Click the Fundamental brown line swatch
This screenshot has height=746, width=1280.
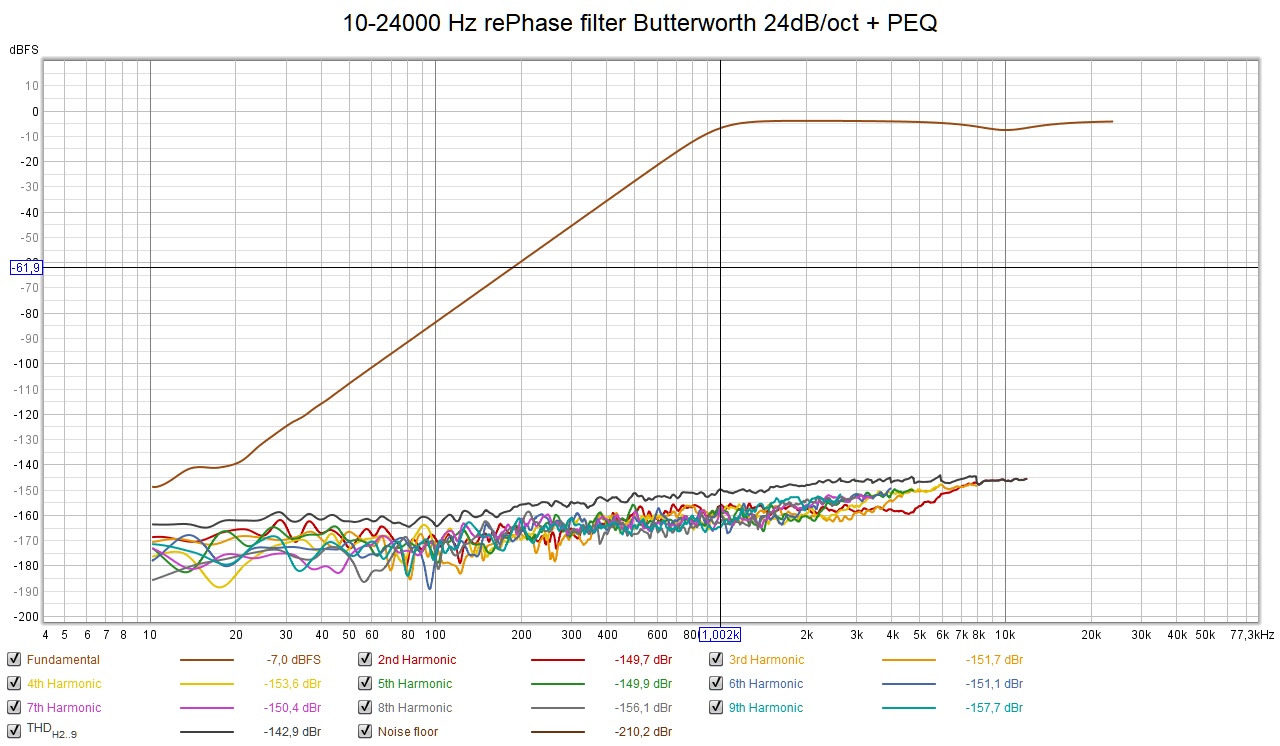click(x=207, y=660)
